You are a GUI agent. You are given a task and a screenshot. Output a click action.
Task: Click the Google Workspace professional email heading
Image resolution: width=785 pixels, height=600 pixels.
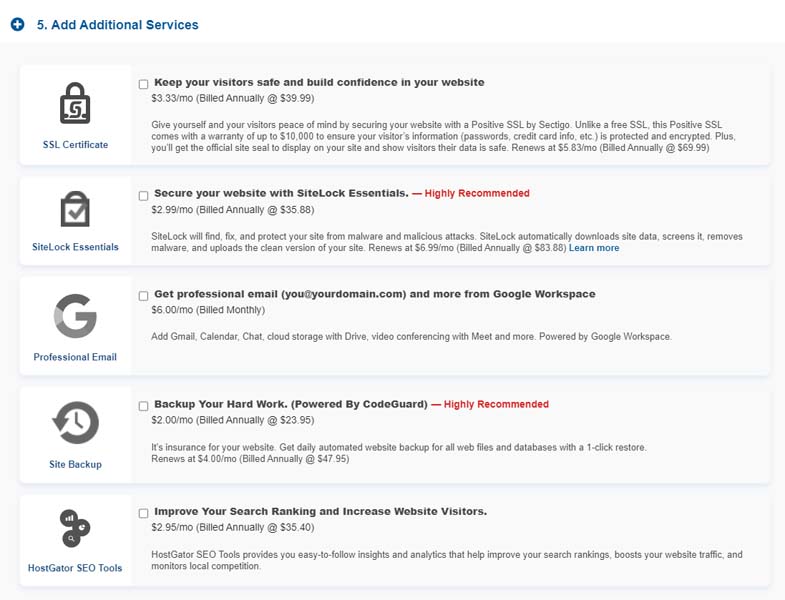coord(374,294)
